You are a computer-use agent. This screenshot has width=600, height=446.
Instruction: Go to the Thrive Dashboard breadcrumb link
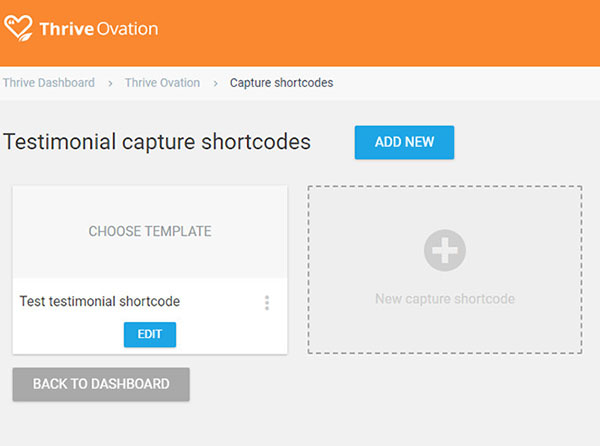(48, 83)
